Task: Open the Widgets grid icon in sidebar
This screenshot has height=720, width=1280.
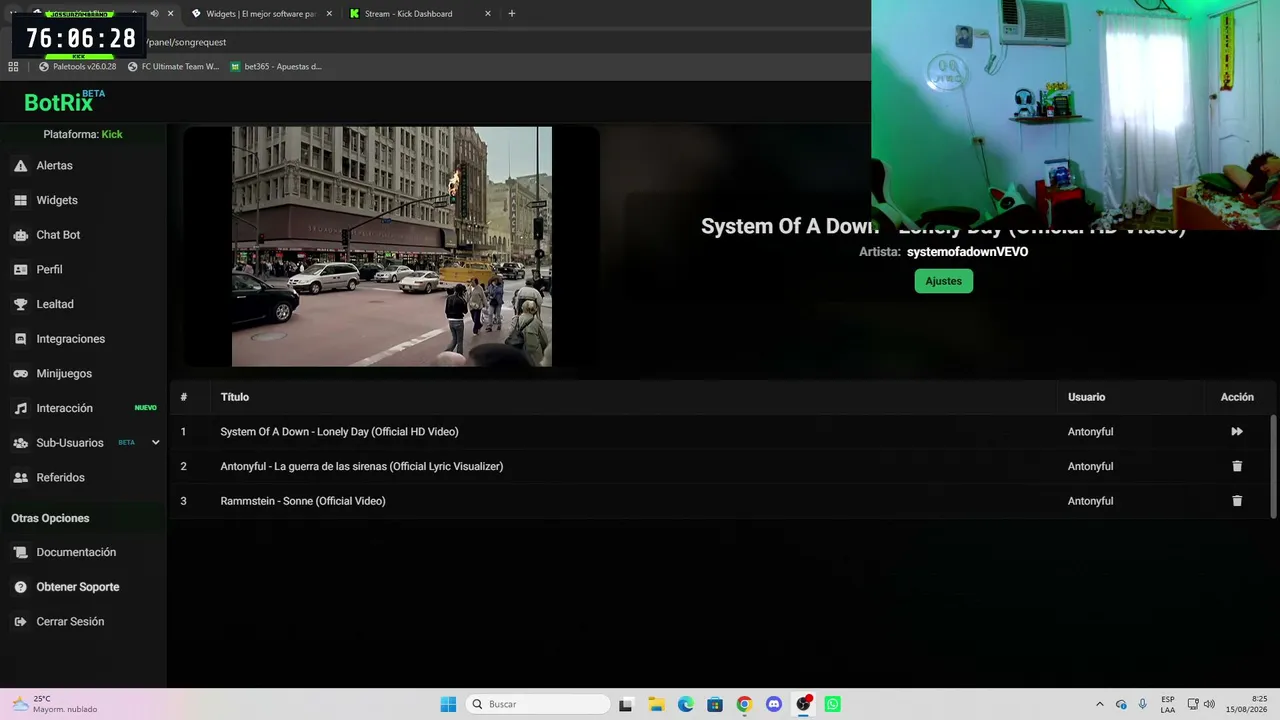Action: click(x=20, y=200)
